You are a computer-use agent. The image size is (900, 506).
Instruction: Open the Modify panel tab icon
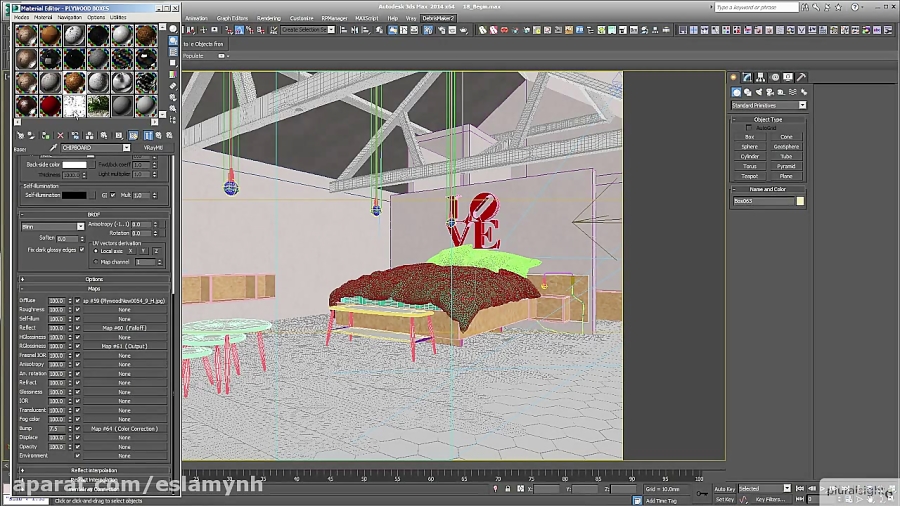[x=747, y=77]
